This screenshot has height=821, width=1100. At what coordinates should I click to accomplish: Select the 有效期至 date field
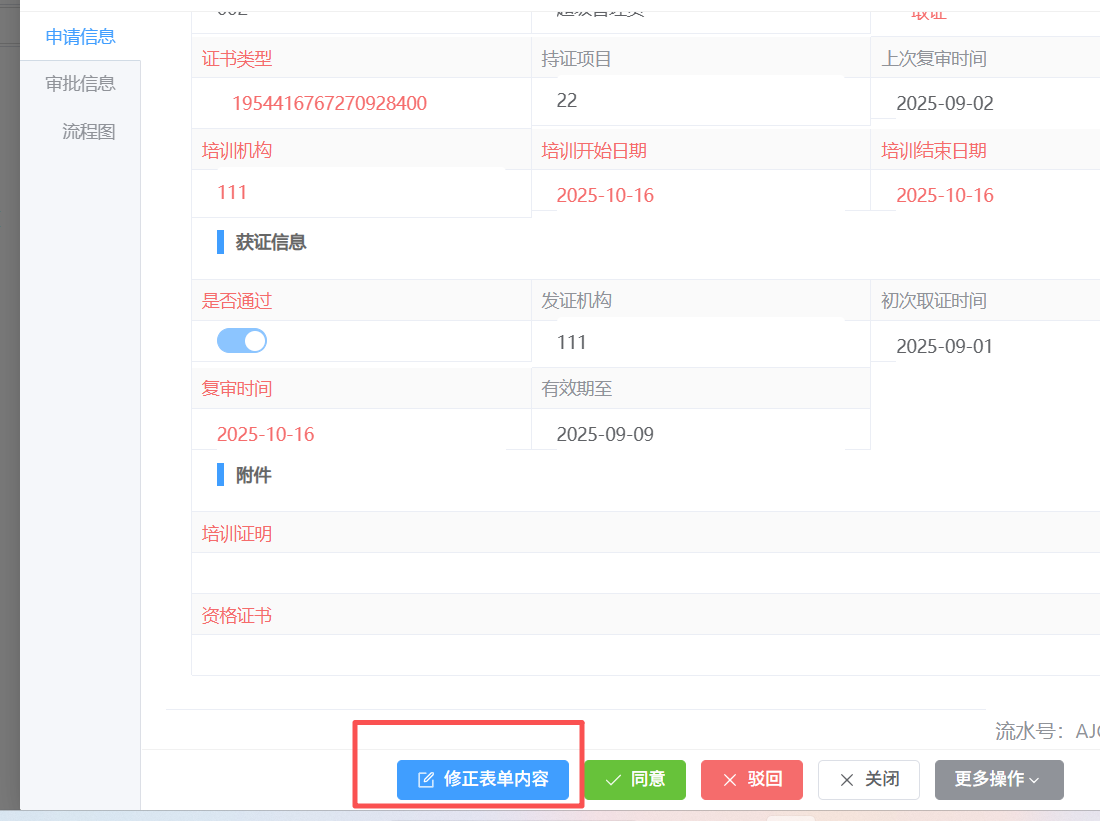(700, 434)
